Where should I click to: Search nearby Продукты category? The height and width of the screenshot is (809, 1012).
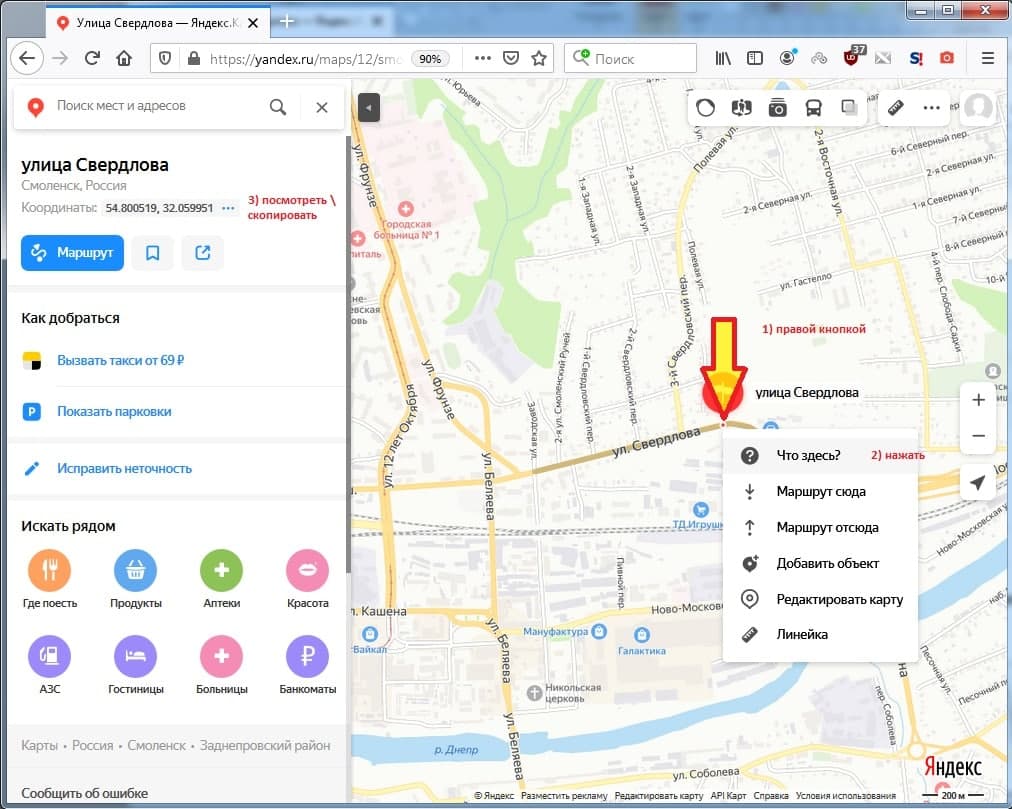pos(136,579)
